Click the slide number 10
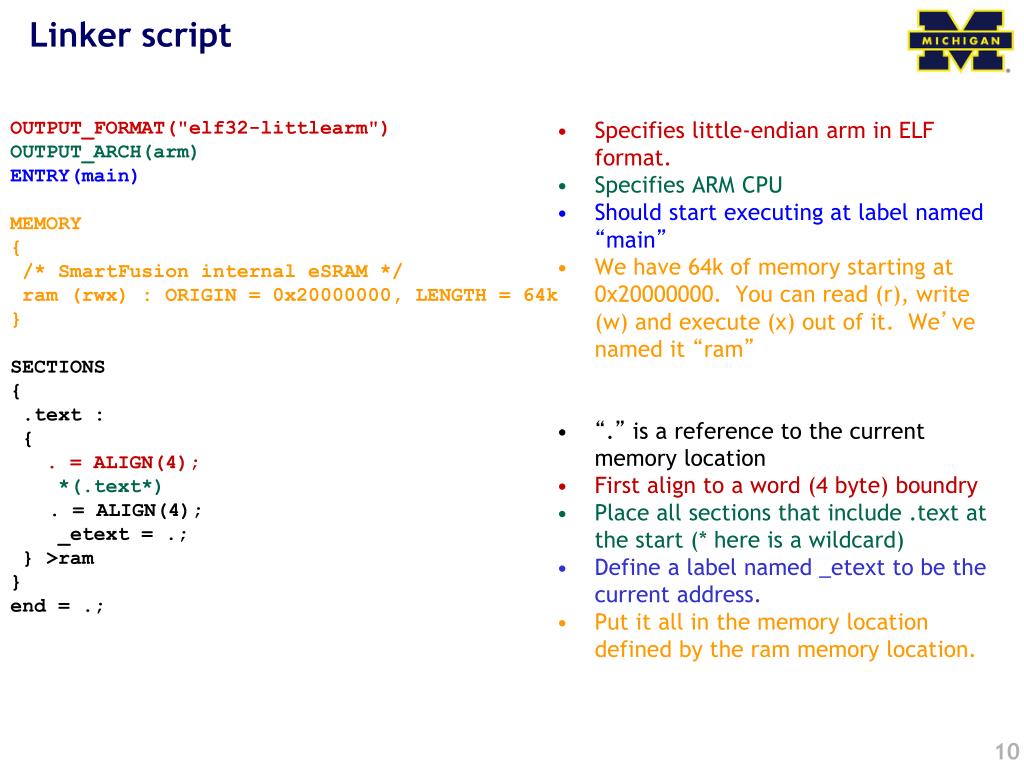 click(1007, 752)
